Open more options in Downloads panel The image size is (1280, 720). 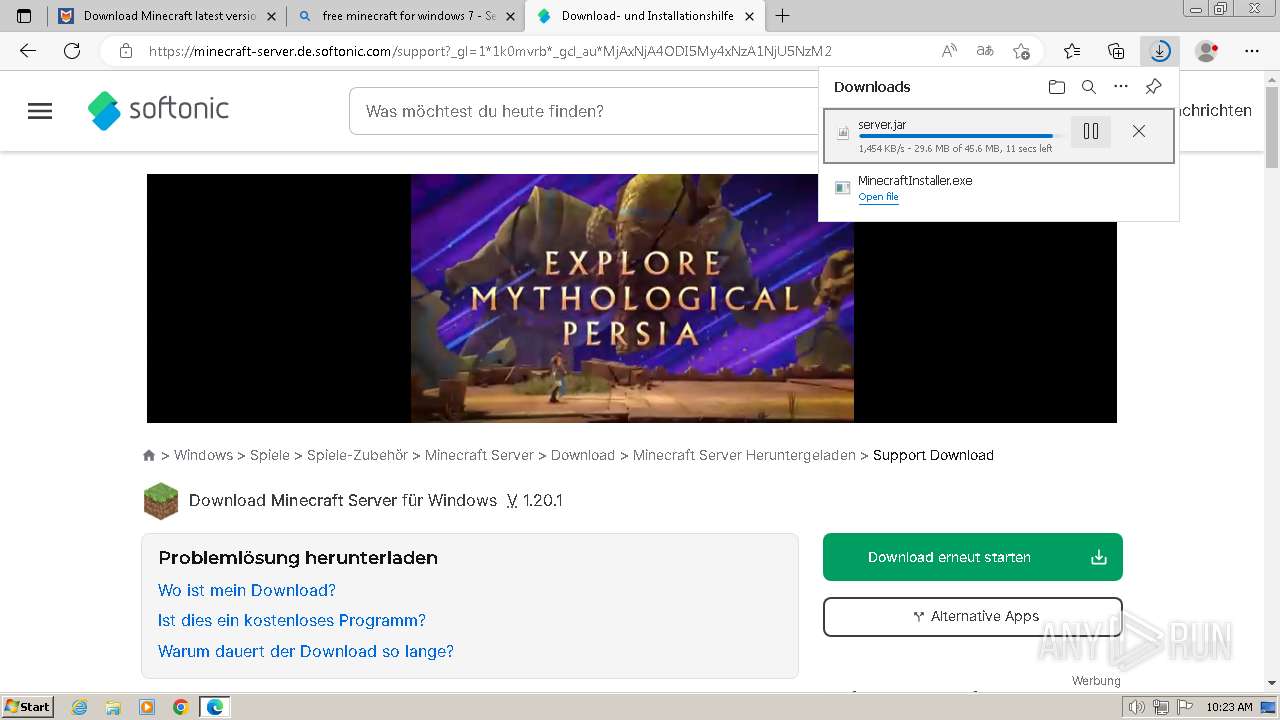pyautogui.click(x=1121, y=87)
